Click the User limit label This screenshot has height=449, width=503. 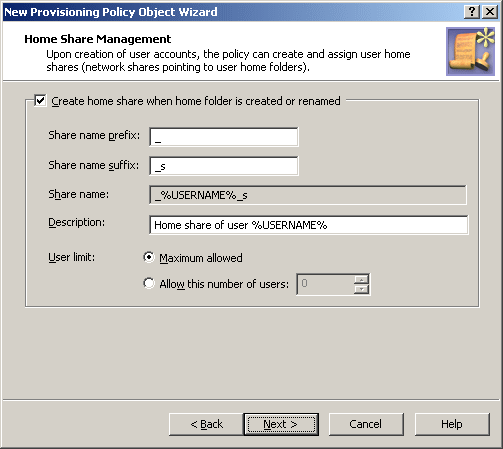click(x=71, y=257)
